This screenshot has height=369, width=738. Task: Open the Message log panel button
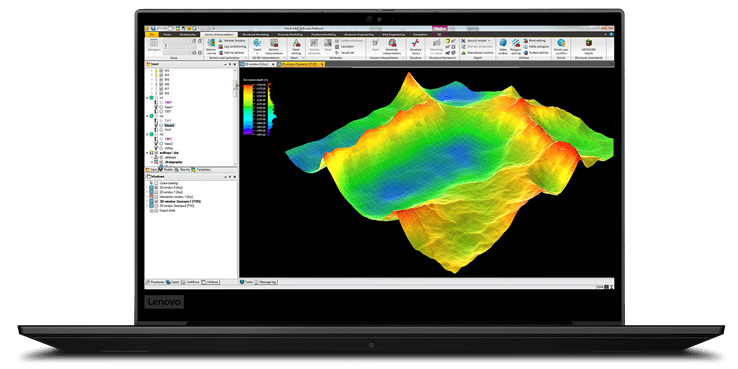point(266,282)
